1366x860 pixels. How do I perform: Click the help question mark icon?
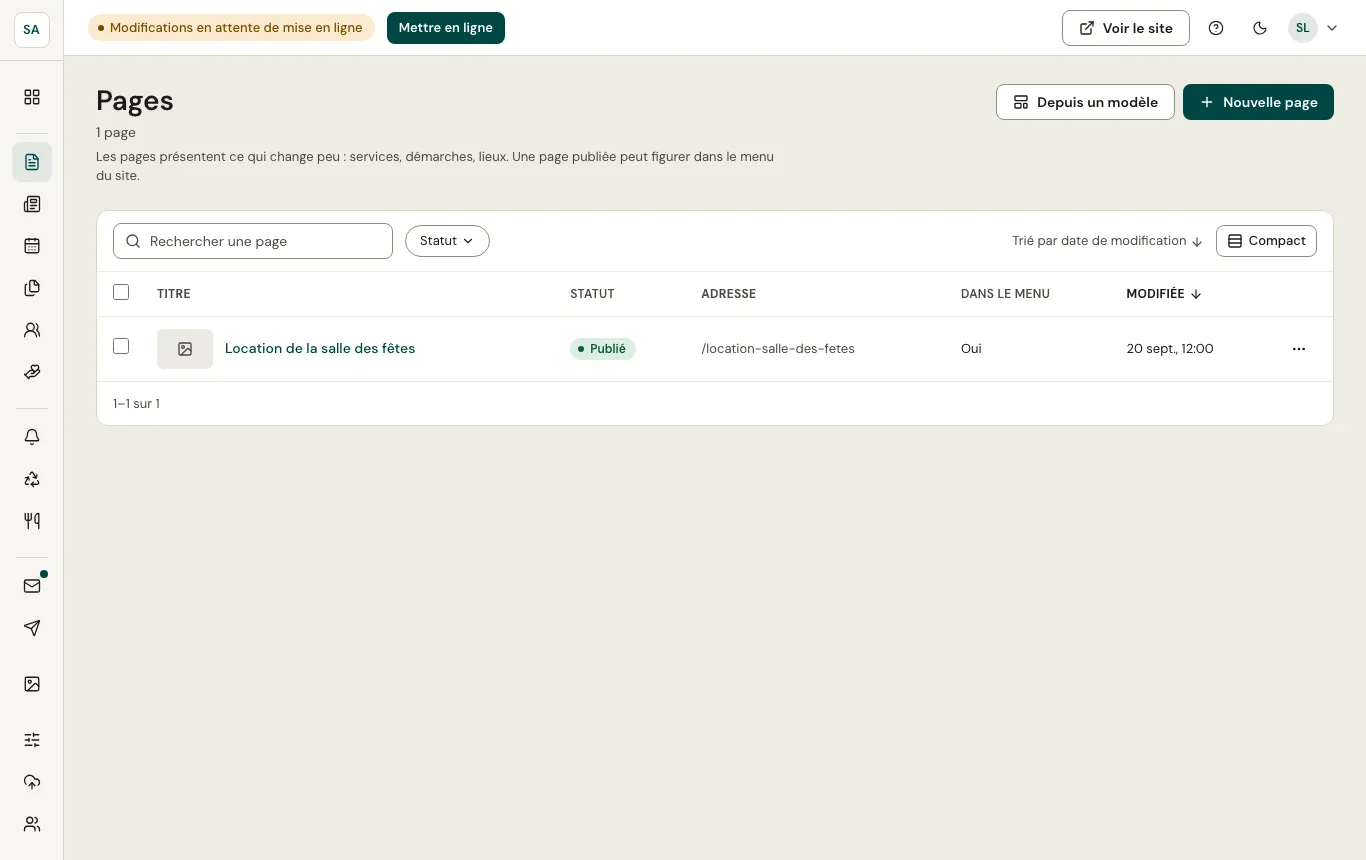point(1216,28)
